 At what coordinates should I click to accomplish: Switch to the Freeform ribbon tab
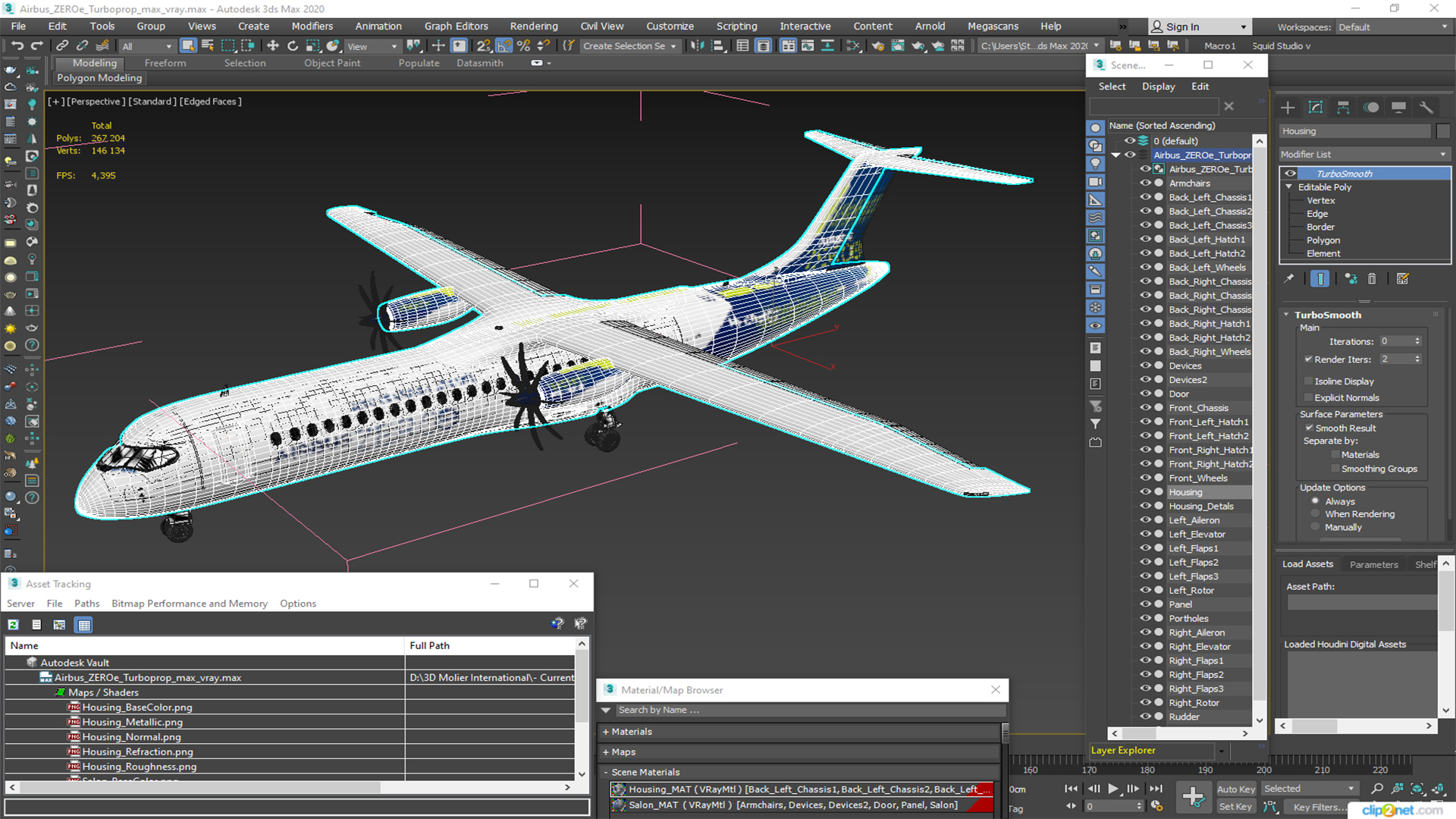click(x=165, y=63)
